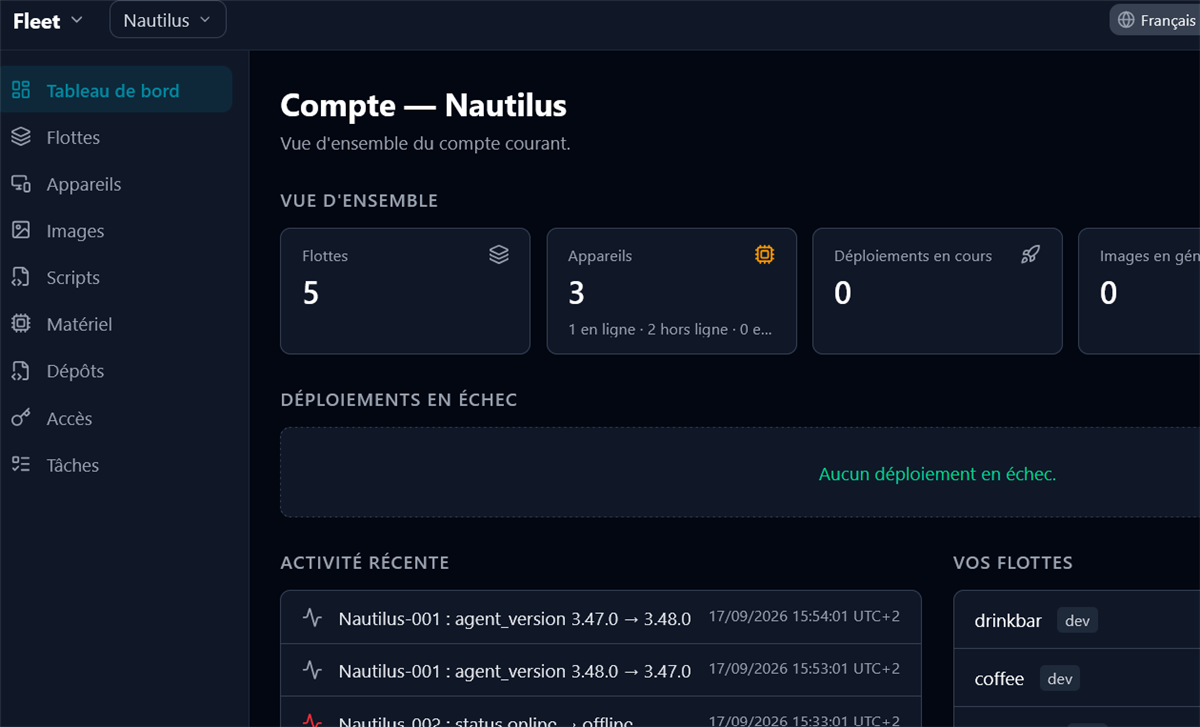The width and height of the screenshot is (1200, 727).
Task: Open the Appareils count card showing 3
Action: click(671, 291)
